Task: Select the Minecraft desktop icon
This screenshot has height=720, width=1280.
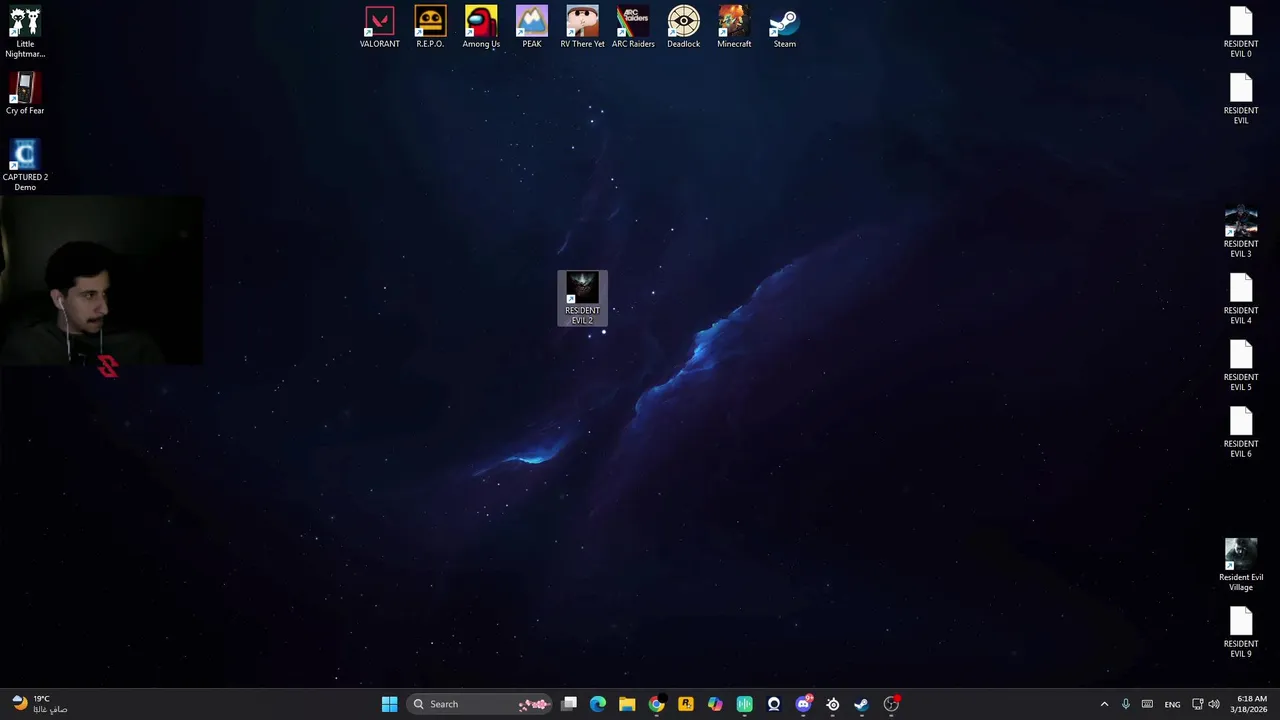Action: click(734, 28)
